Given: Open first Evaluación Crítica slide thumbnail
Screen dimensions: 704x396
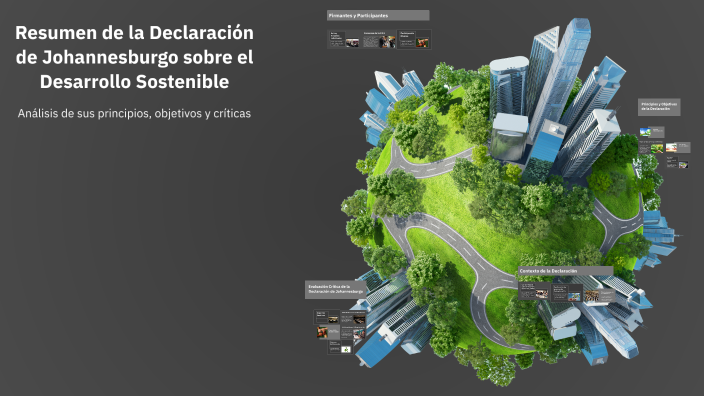Looking at the screenshot, I should click(x=326, y=317).
